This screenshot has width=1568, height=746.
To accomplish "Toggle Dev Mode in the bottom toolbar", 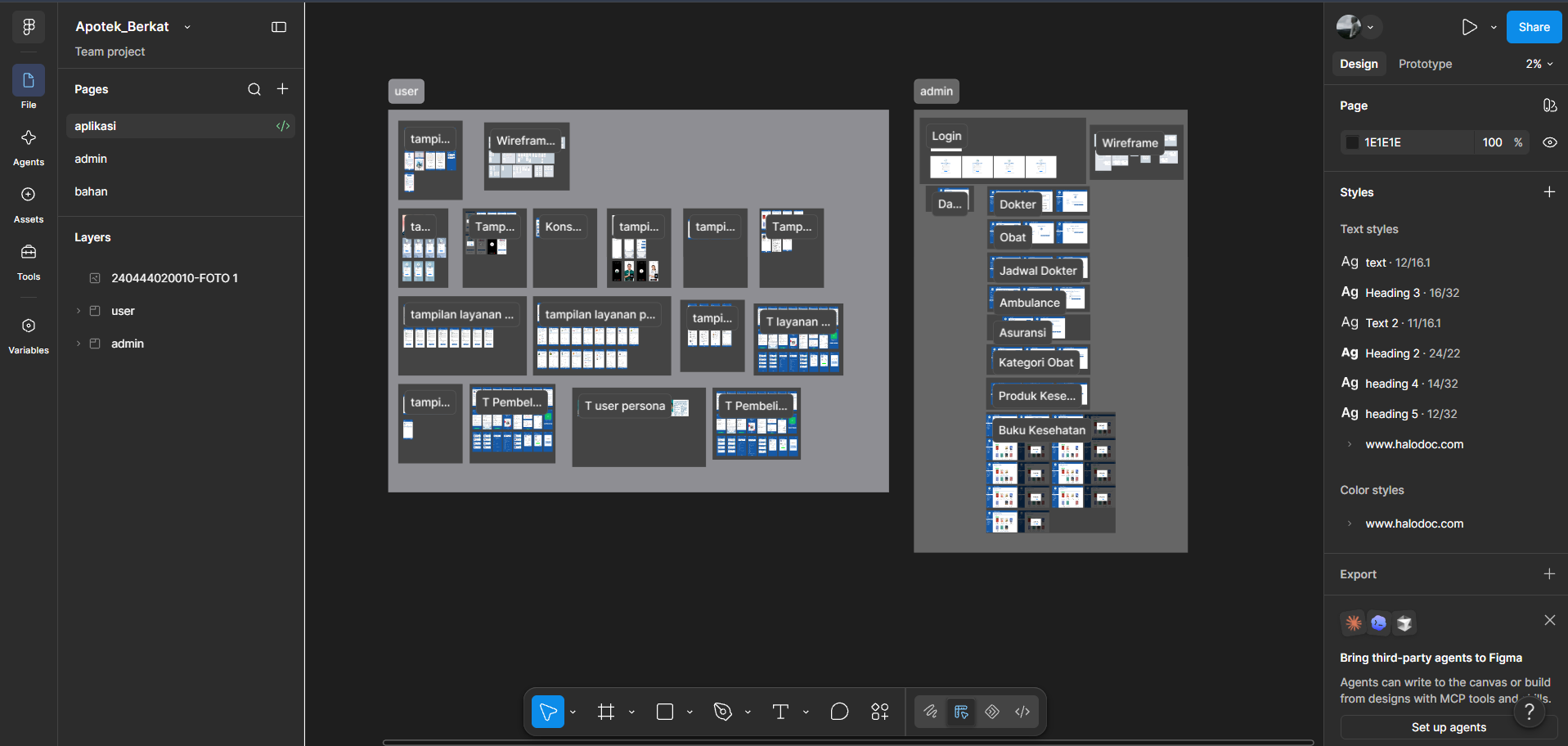I will pos(1022,712).
